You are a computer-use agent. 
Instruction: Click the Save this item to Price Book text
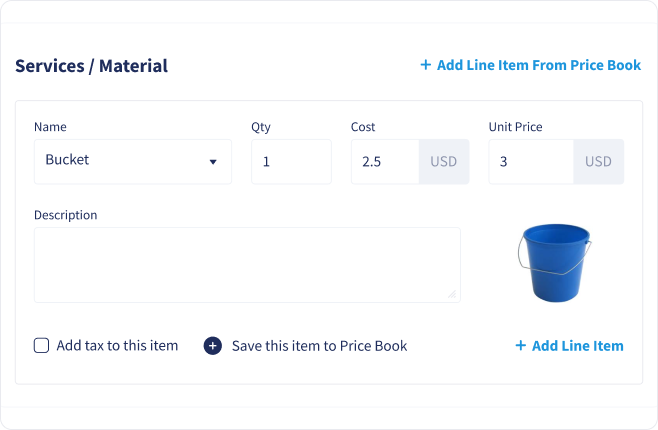pyautogui.click(x=319, y=346)
